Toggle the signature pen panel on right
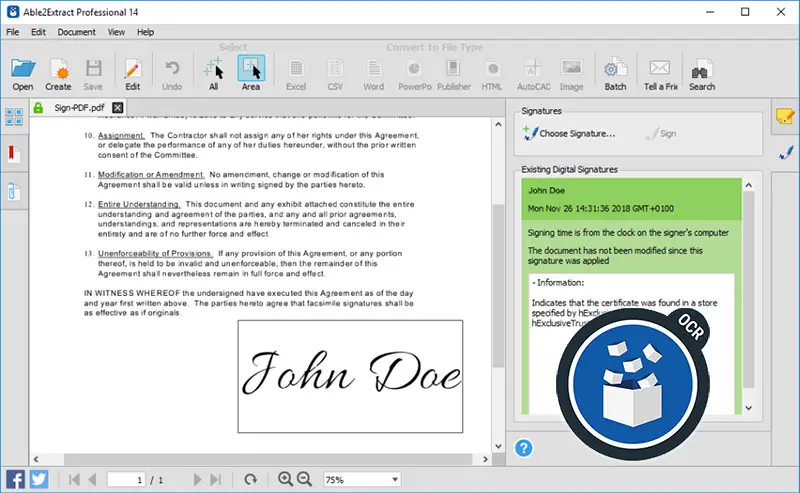 785,152
